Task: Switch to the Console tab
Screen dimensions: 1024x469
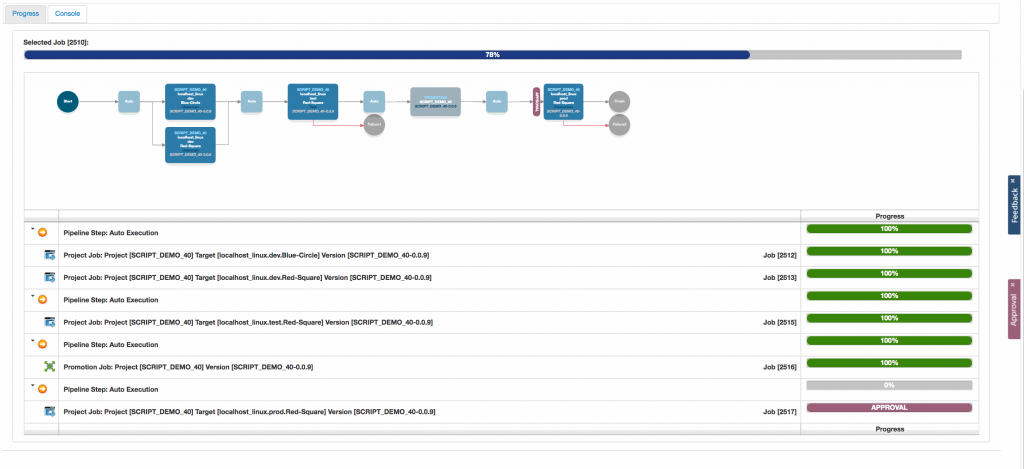Action: pyautogui.click(x=67, y=13)
